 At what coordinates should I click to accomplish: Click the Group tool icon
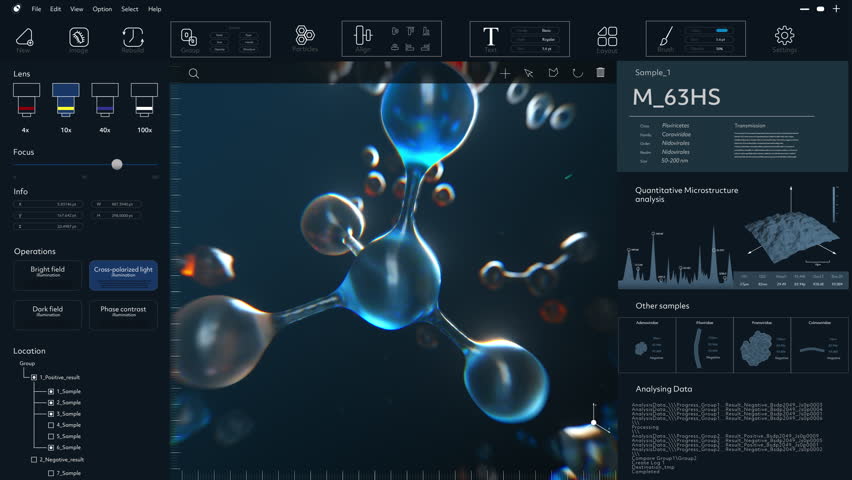pos(189,37)
